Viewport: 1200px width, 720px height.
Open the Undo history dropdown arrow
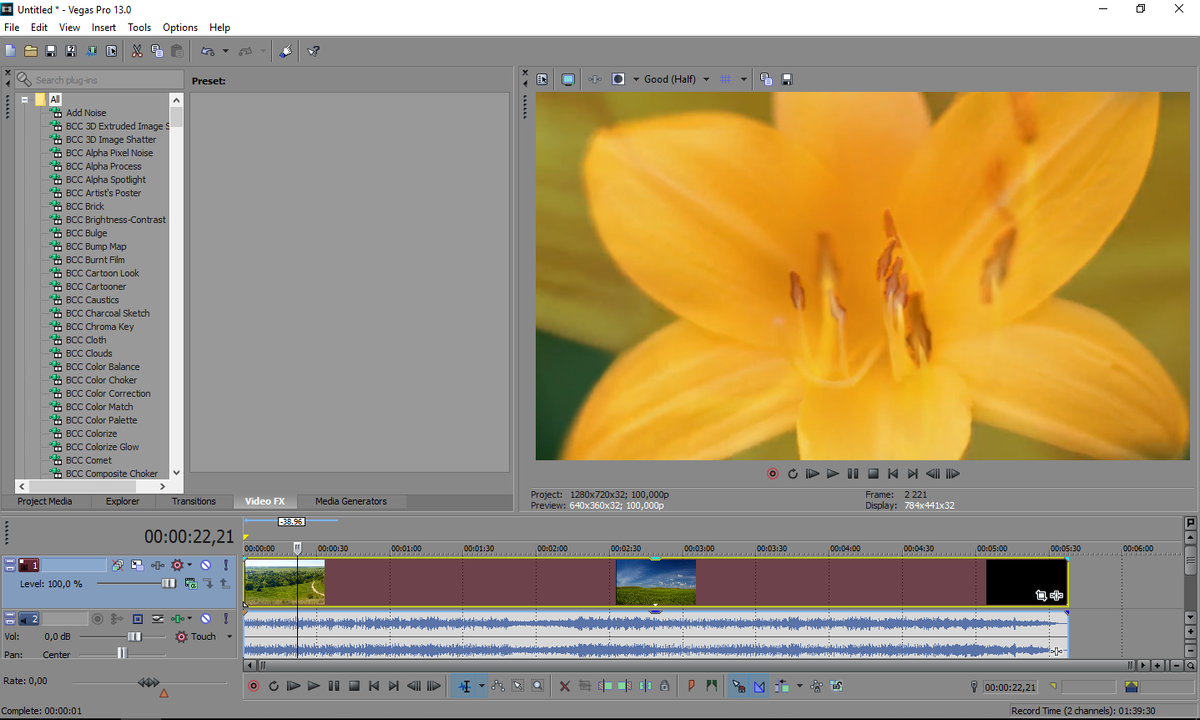point(225,50)
